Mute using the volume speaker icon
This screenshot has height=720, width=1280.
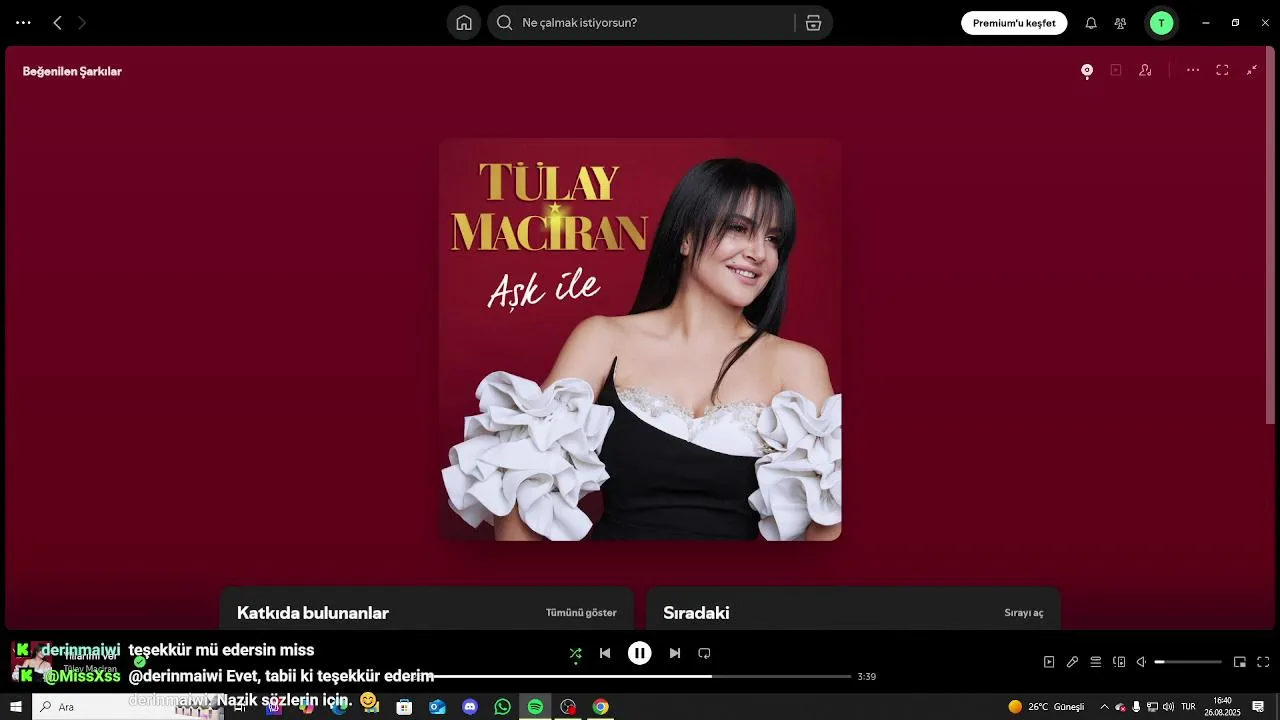(1142, 662)
